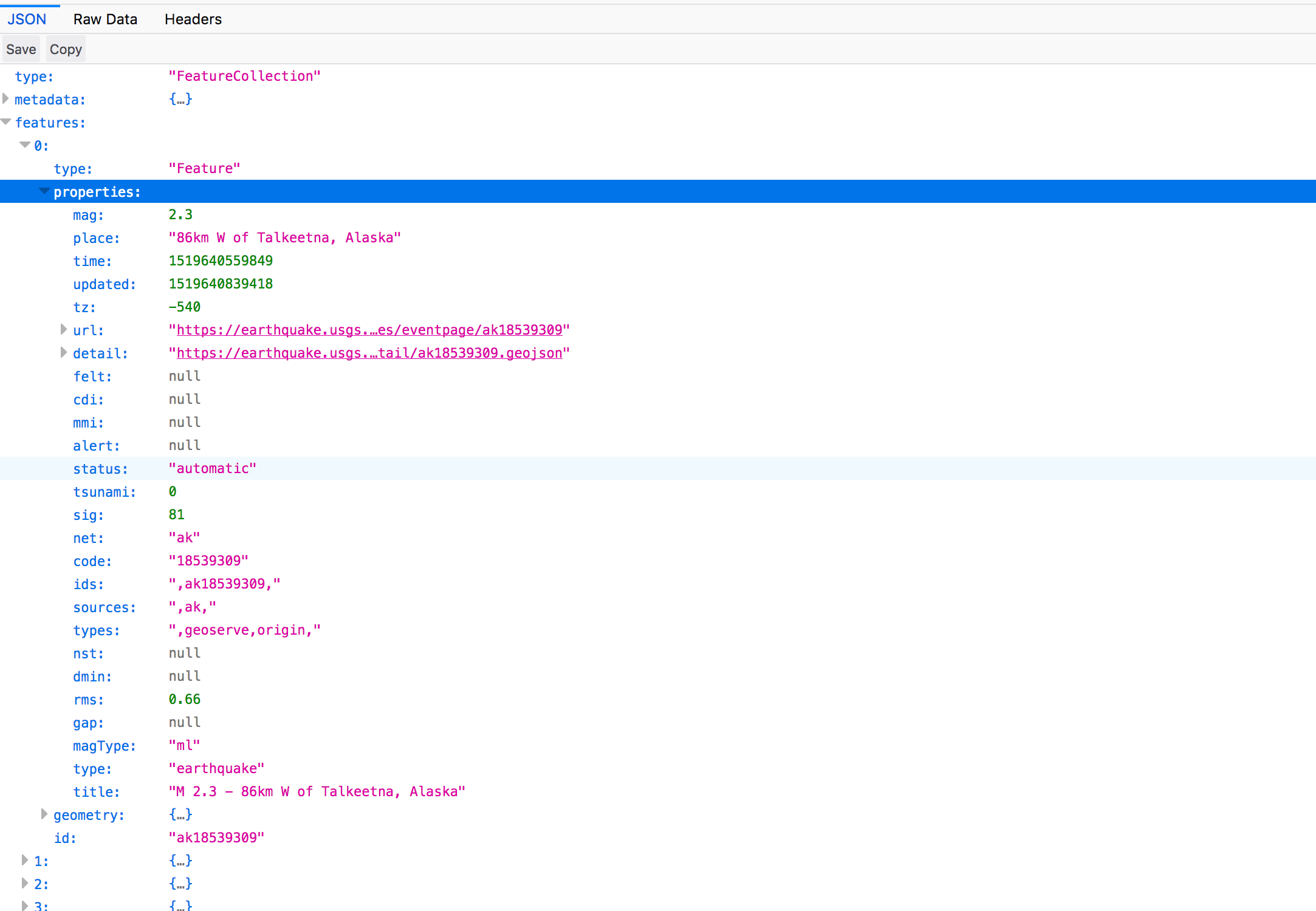Expand the metadata node
The width and height of the screenshot is (1316, 911).
pos(6,99)
